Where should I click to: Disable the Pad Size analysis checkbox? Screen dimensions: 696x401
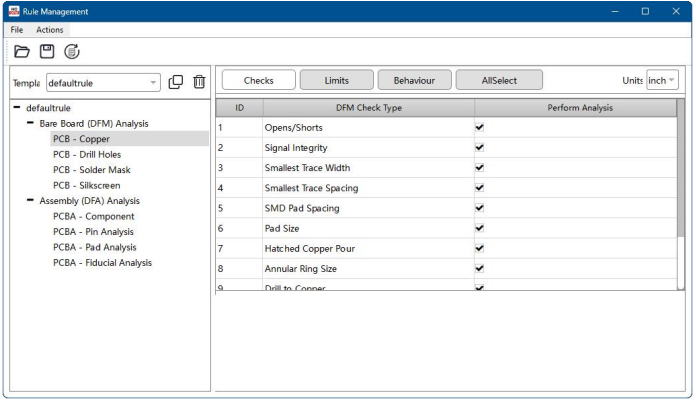(480, 228)
